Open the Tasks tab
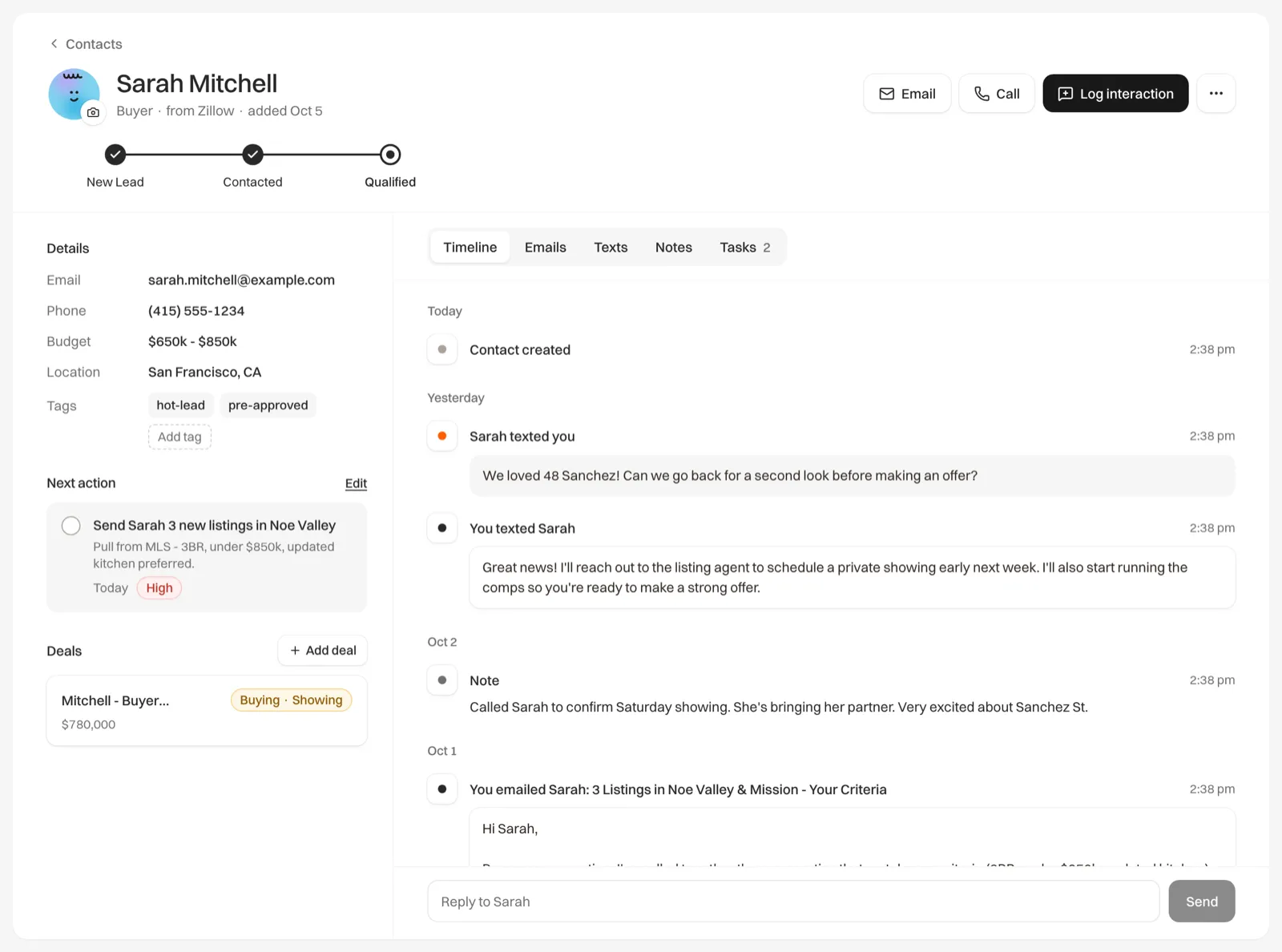 pyautogui.click(x=745, y=248)
